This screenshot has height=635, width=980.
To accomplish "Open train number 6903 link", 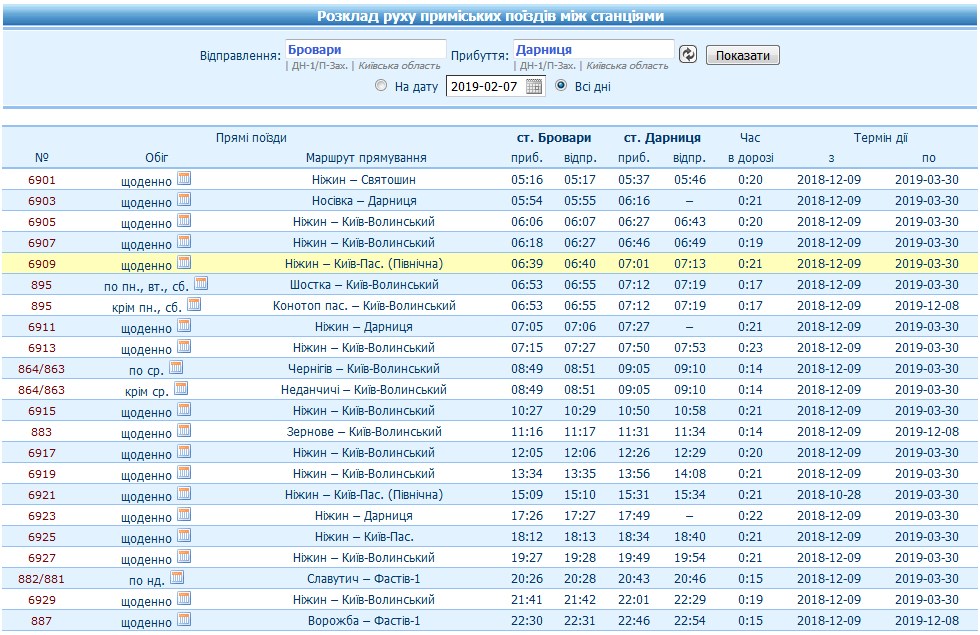I will click(x=41, y=201).
